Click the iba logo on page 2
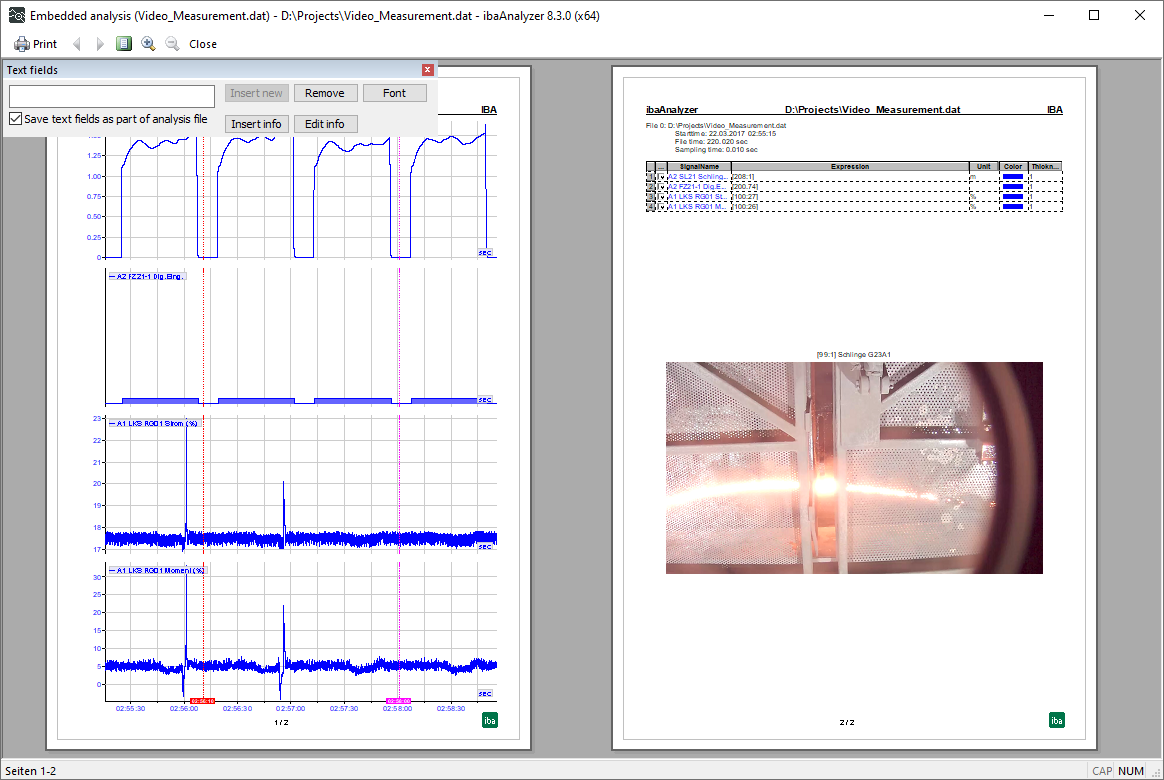The height and width of the screenshot is (780, 1164). 1057,720
